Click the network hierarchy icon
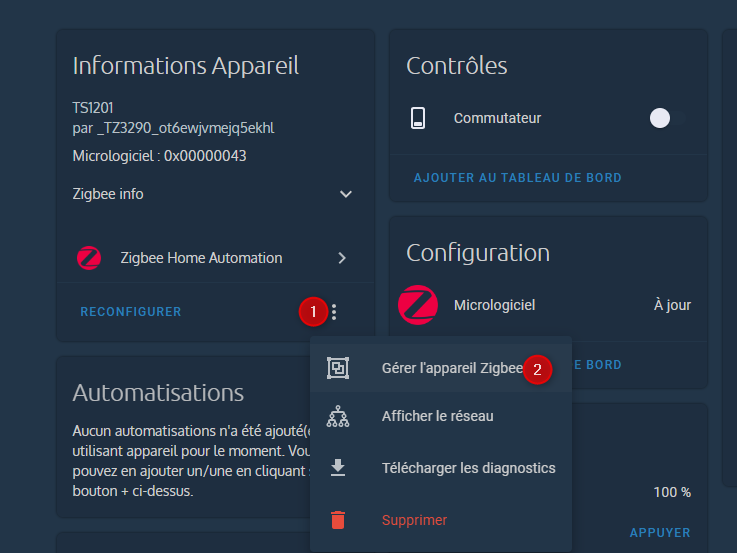Viewport: 737px width, 553px height. [338, 416]
